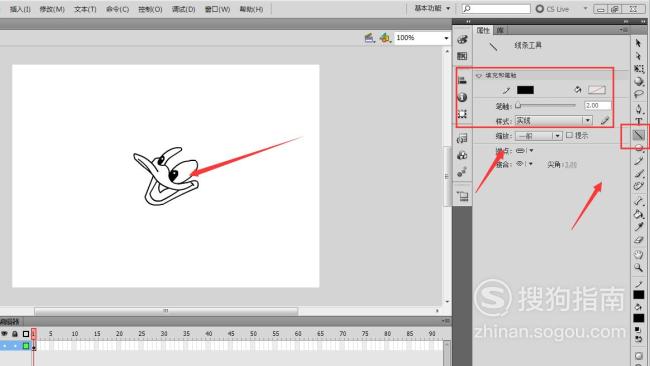This screenshot has width=650, height=366.
Task: Click the outline box icon above layers
Action: click(x=26, y=333)
